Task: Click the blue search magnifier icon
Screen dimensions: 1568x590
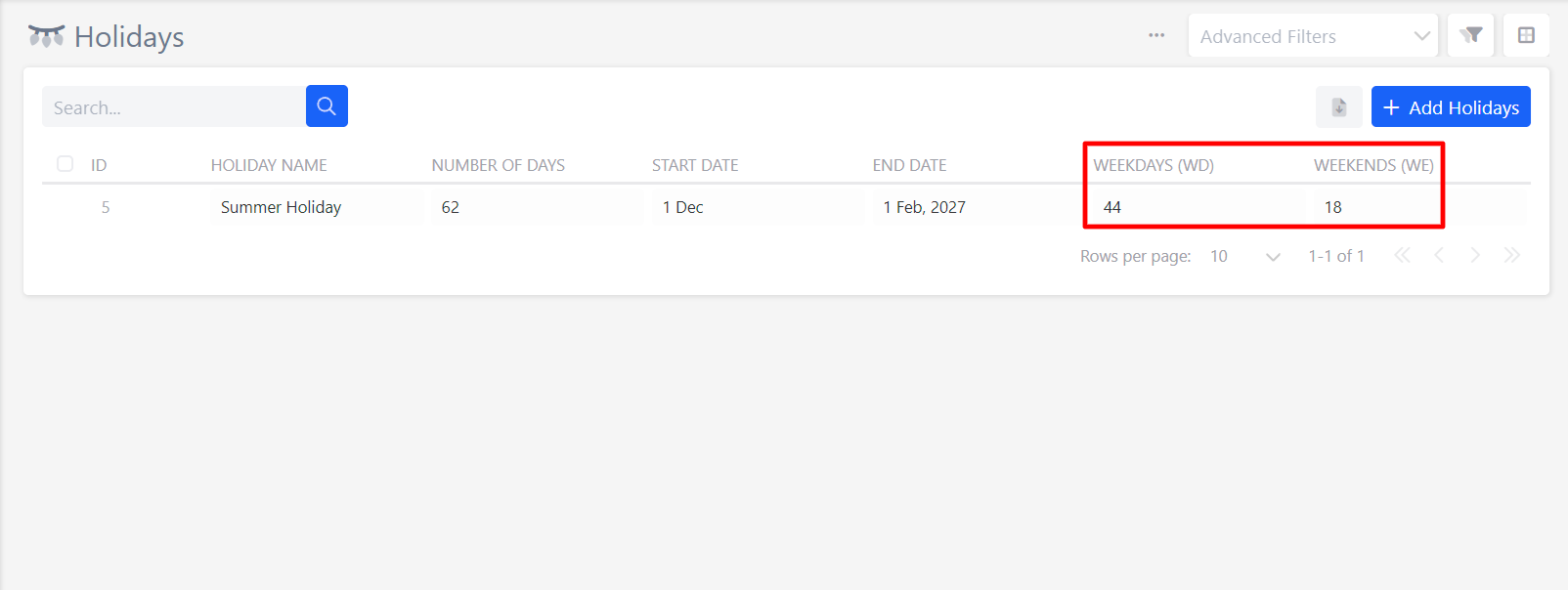Action: click(x=327, y=106)
